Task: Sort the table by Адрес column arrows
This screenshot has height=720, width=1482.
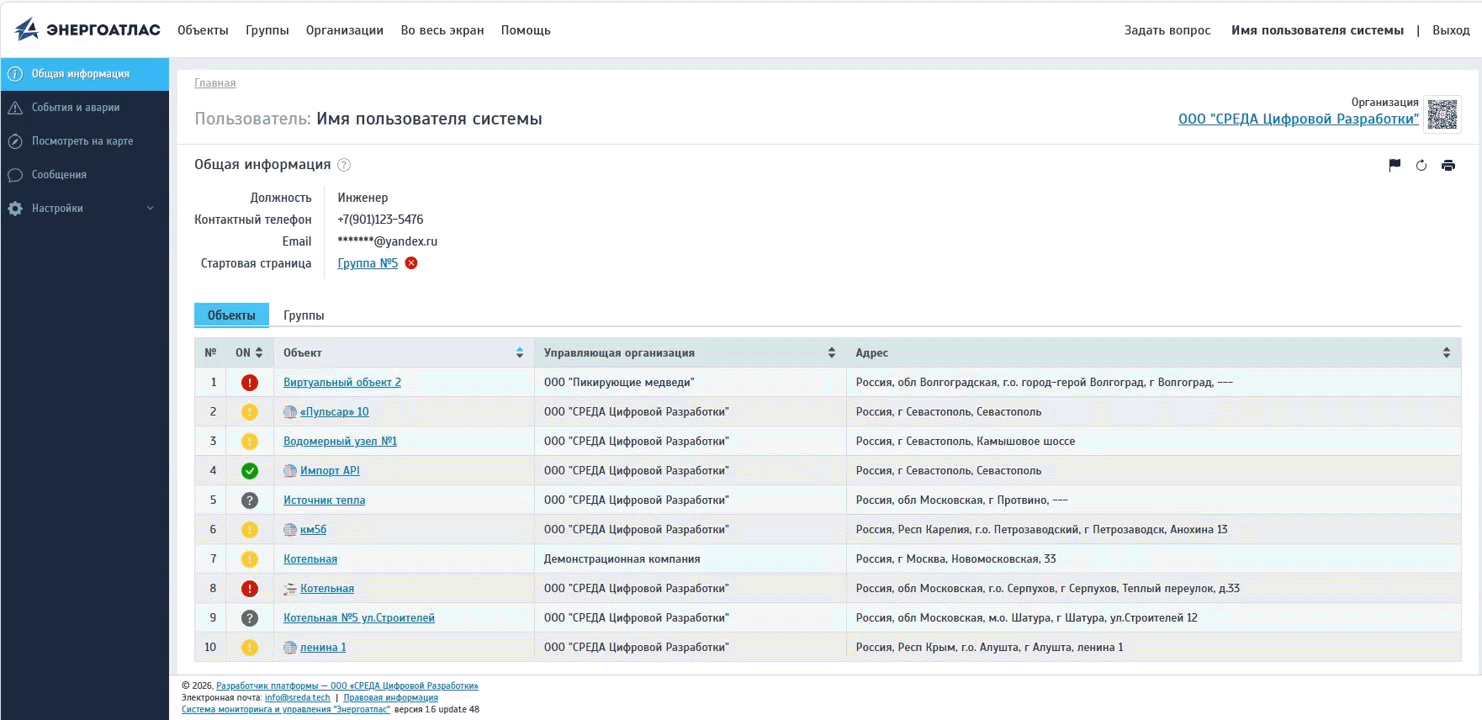Action: (1446, 353)
